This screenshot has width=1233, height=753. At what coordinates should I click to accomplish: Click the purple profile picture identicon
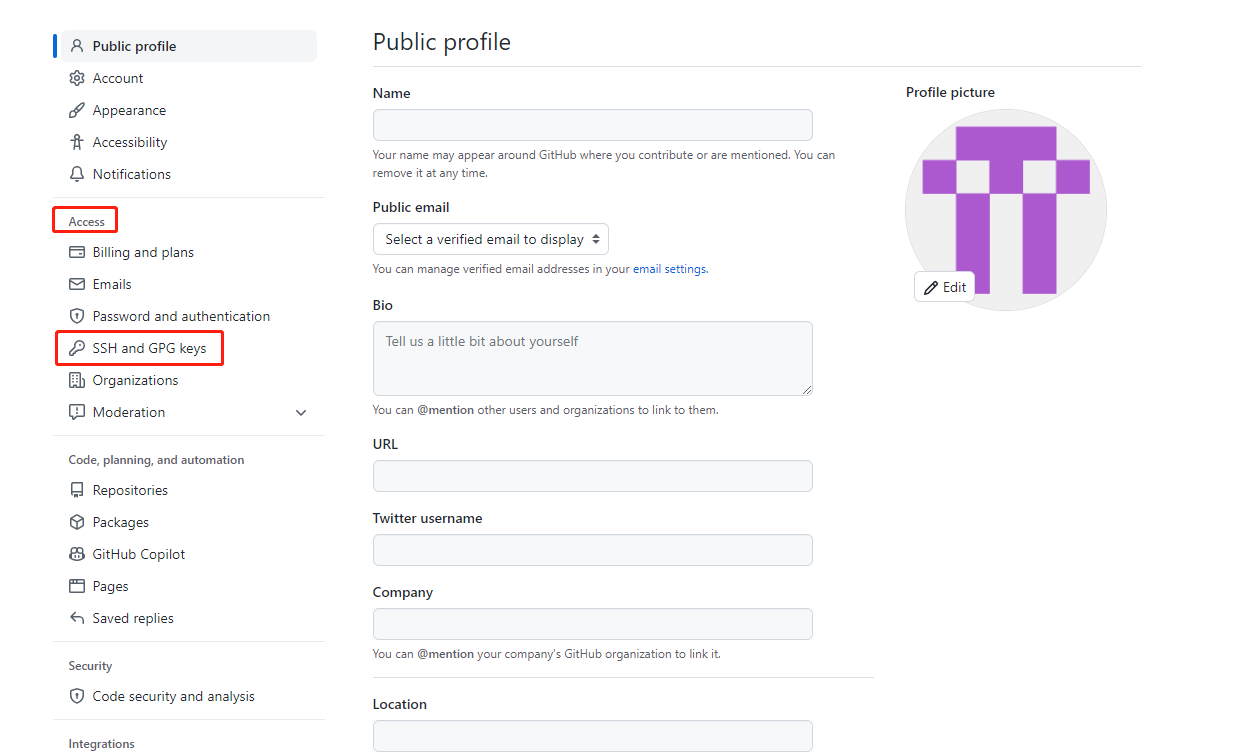[1006, 209]
